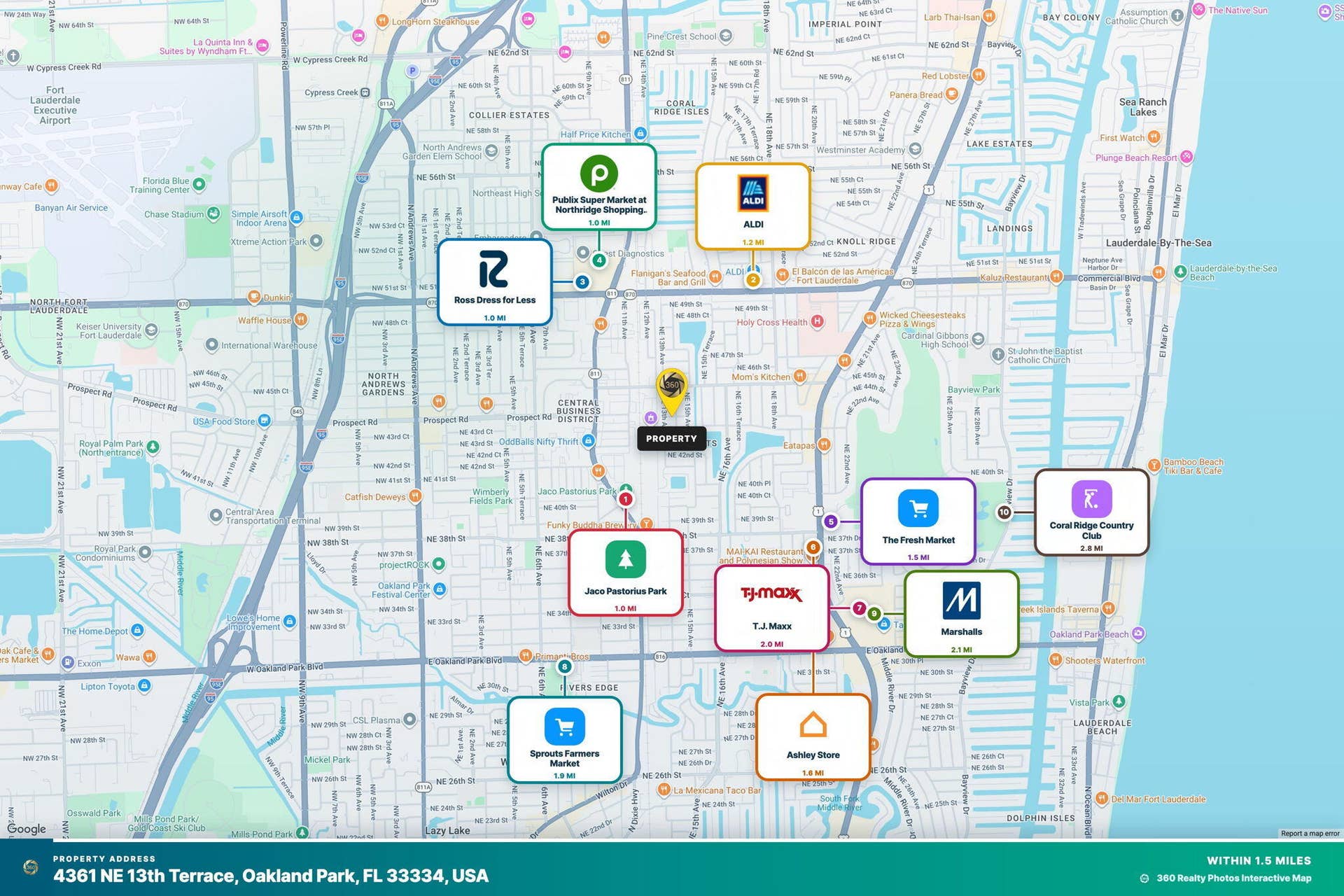Click the 360 logo in the footer bar
Viewport: 1344px width, 896px height.
click(x=30, y=868)
